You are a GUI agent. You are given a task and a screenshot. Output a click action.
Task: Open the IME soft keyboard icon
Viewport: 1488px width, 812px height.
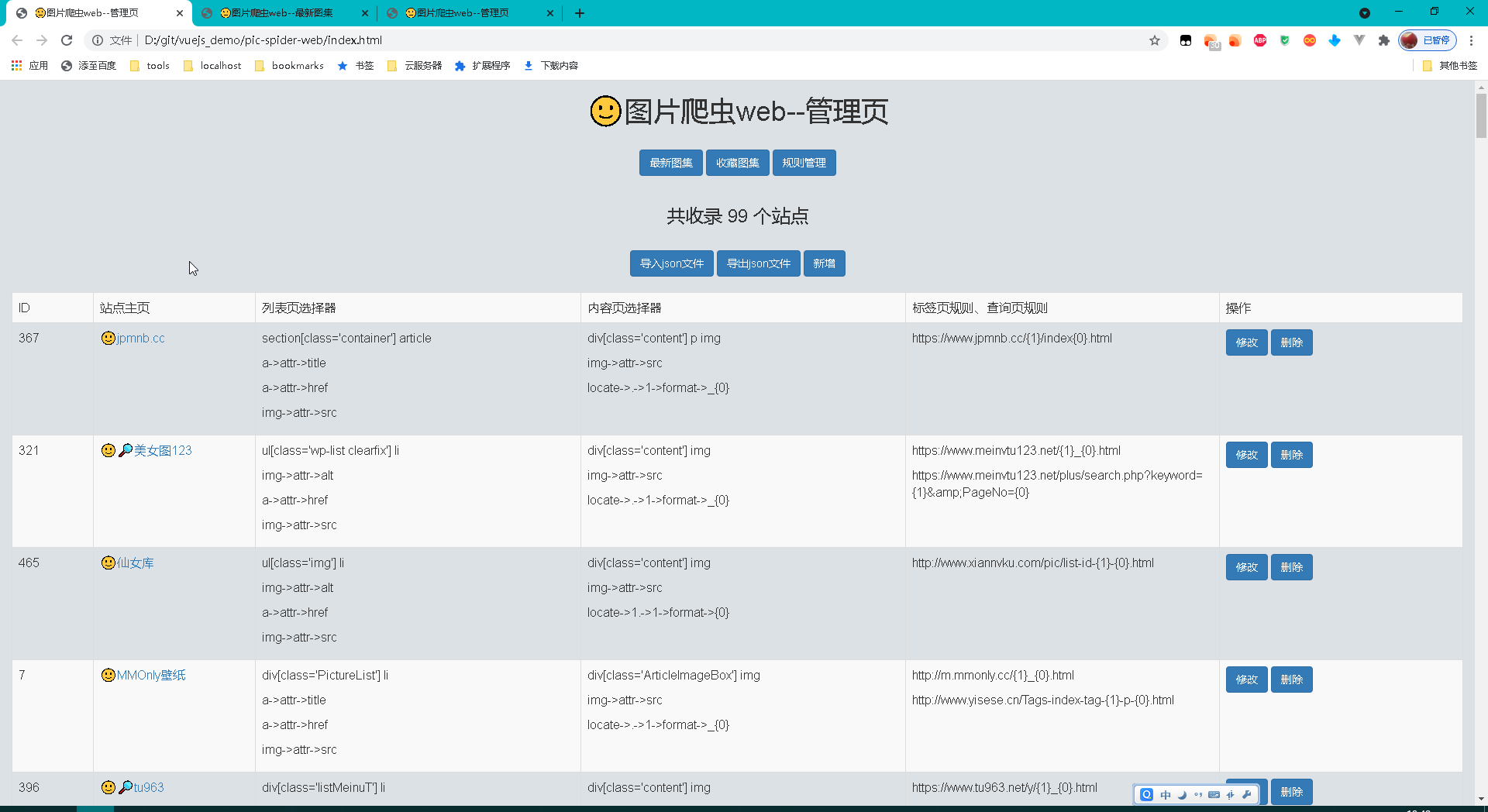point(1214,794)
